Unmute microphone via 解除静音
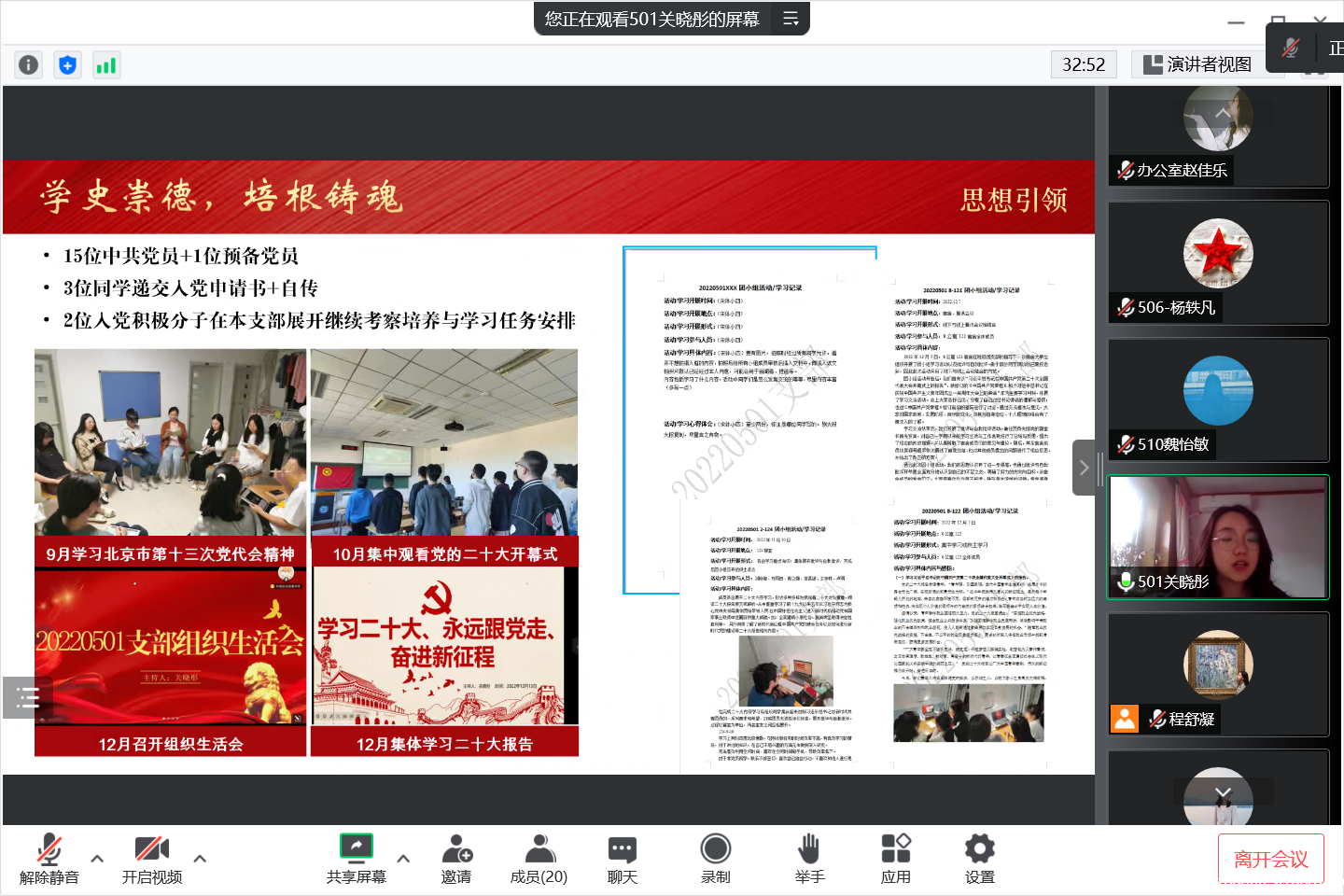Viewport: 1344px width, 896px height. click(49, 859)
